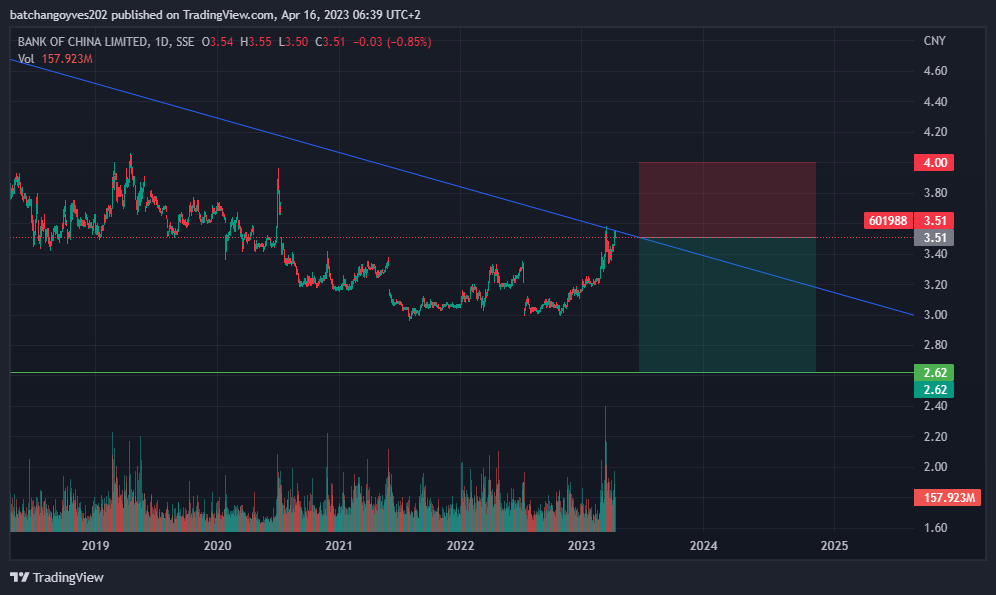
Task: Click the TradingView logo icon
Action: tap(19, 577)
